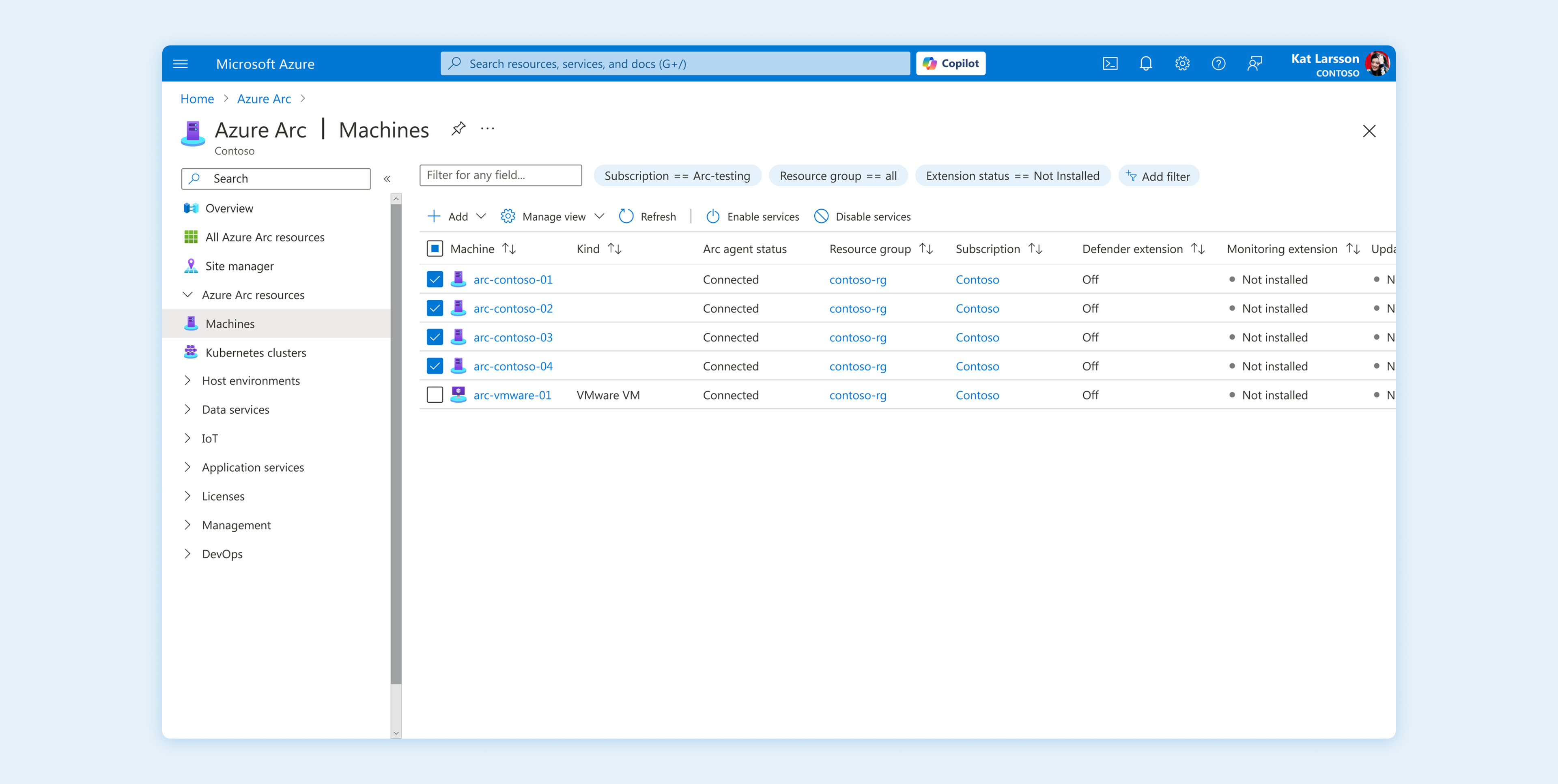Check the arc-vmware-01 machine row
The image size is (1558, 784).
point(434,395)
